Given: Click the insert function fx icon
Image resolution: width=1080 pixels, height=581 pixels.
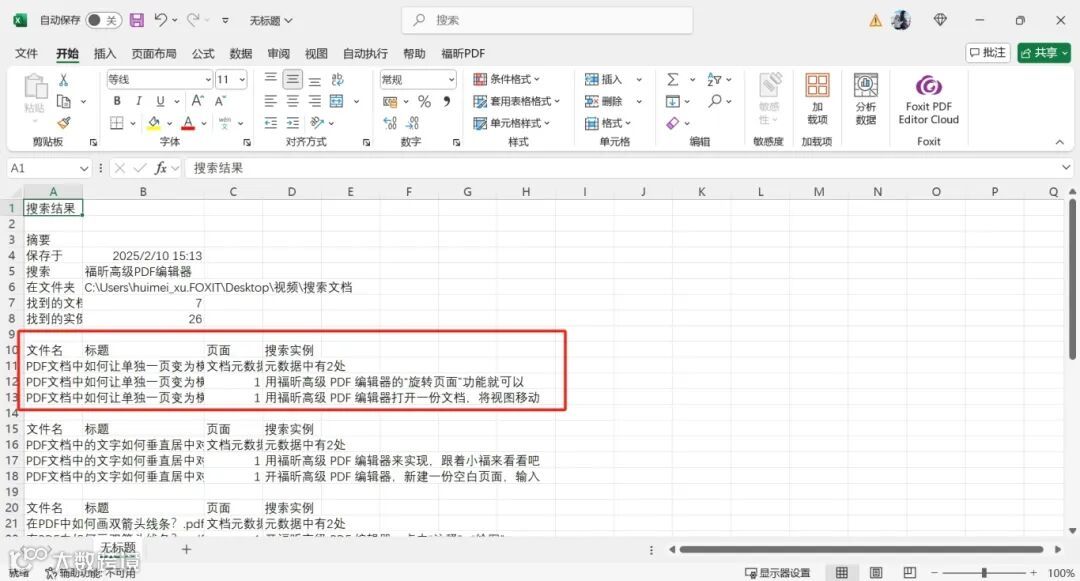Looking at the screenshot, I should 160,168.
